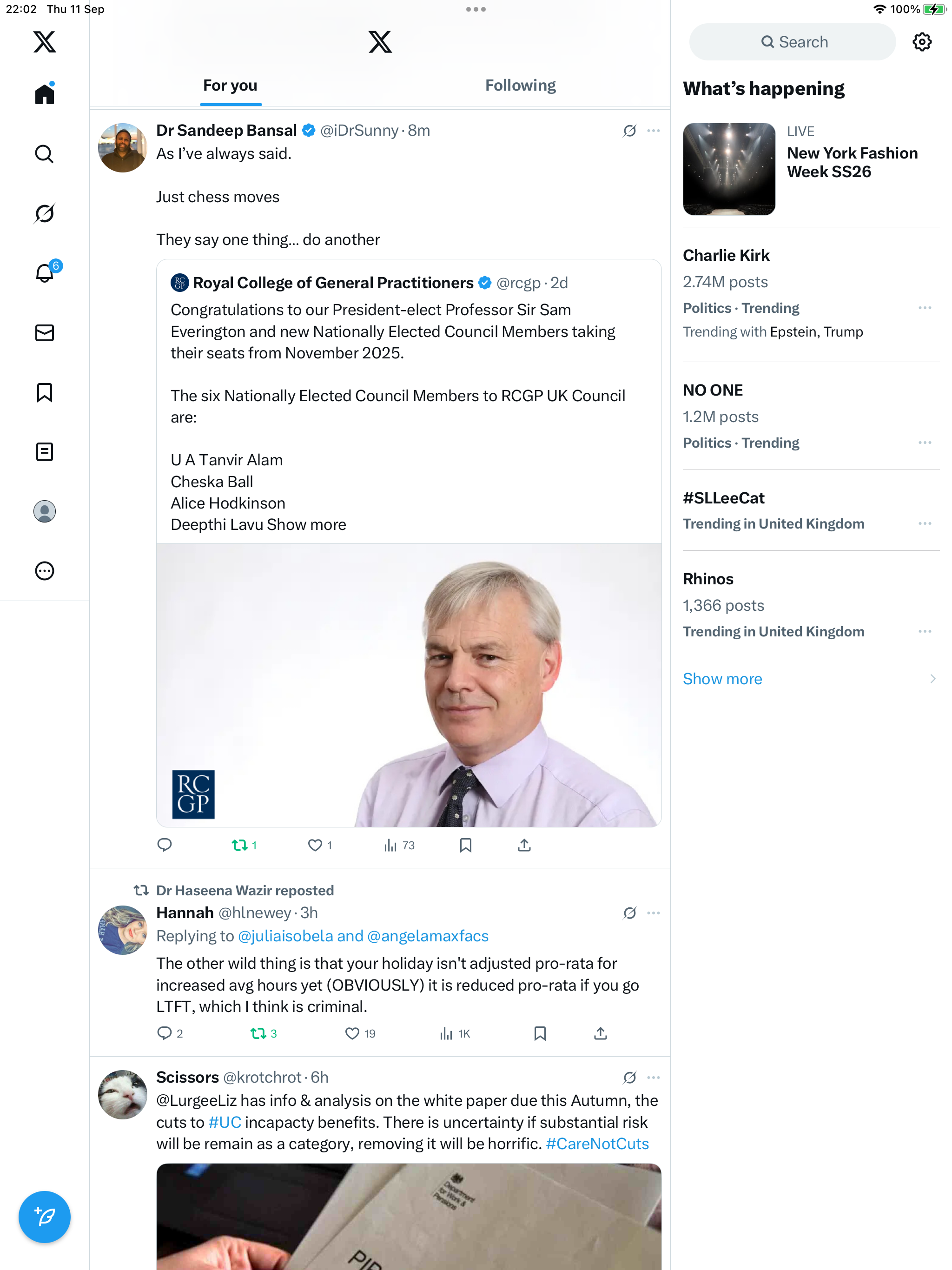Open the #CareNotCuts hashtag link

(x=597, y=1144)
